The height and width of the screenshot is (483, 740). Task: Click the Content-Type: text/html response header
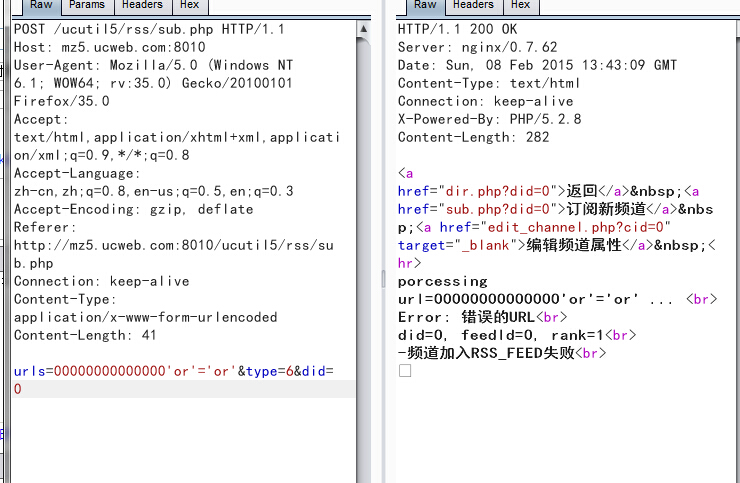click(x=489, y=83)
